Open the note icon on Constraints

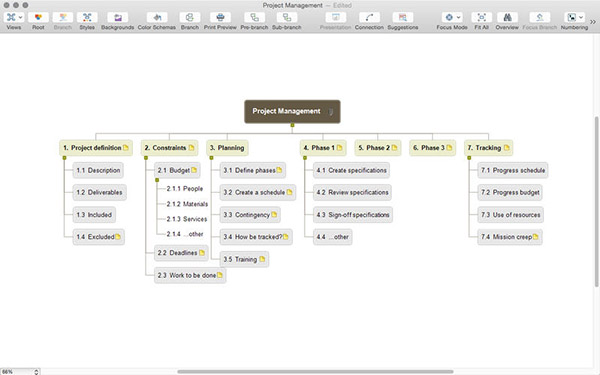click(x=191, y=148)
